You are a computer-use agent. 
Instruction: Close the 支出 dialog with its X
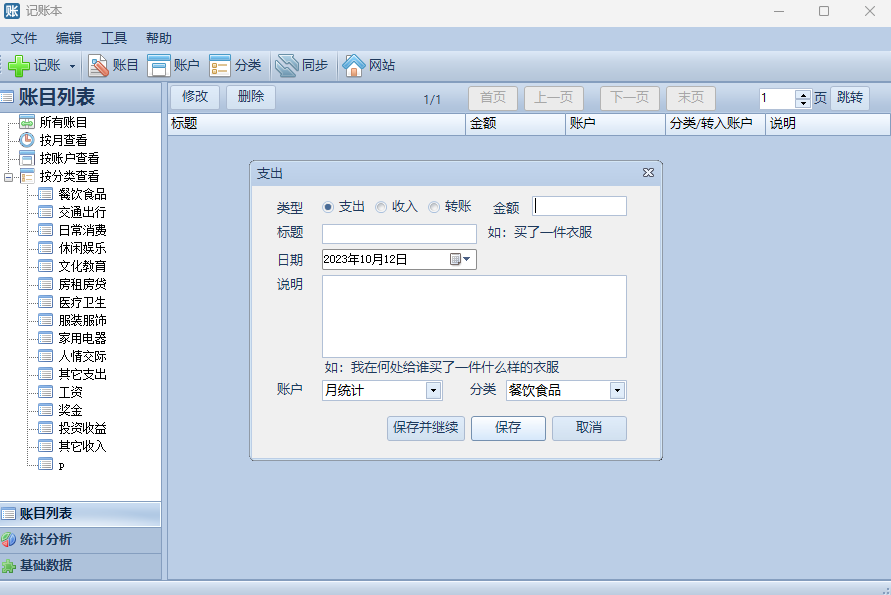tap(648, 173)
